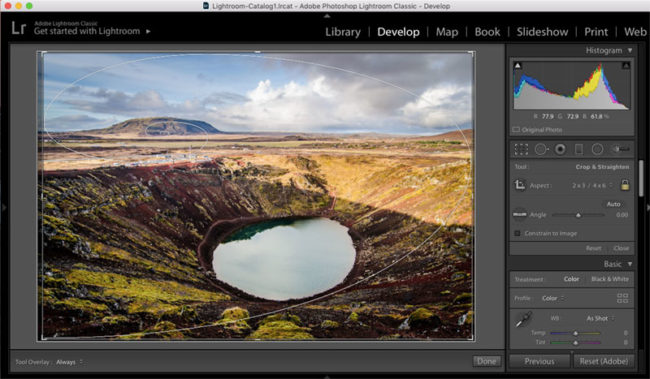Switch to the Slideshow module

[542, 32]
